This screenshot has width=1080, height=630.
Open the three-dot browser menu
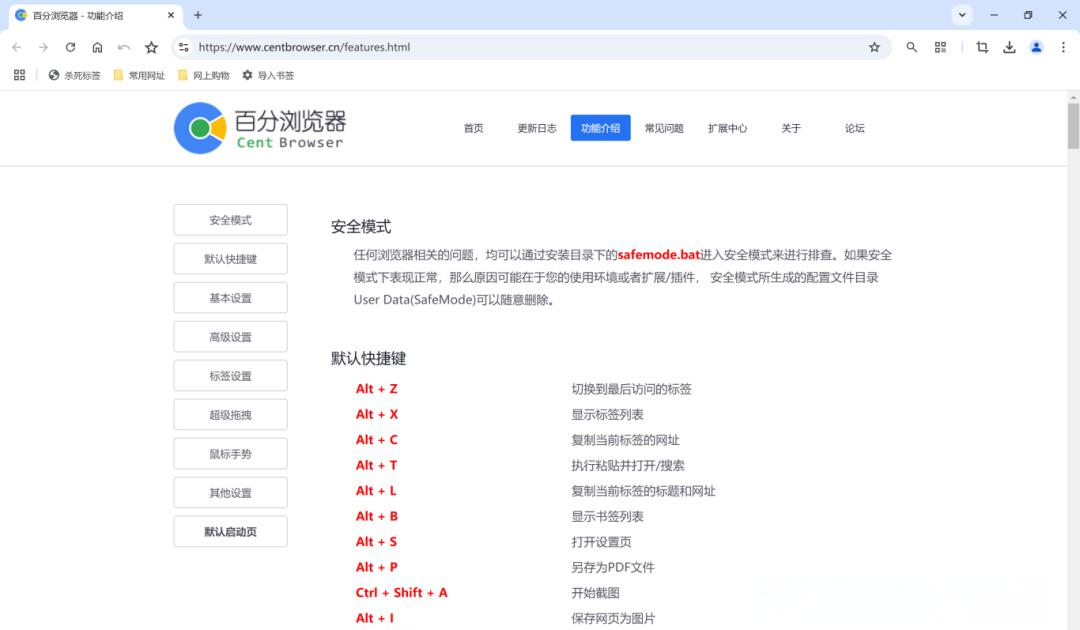[x=1063, y=47]
